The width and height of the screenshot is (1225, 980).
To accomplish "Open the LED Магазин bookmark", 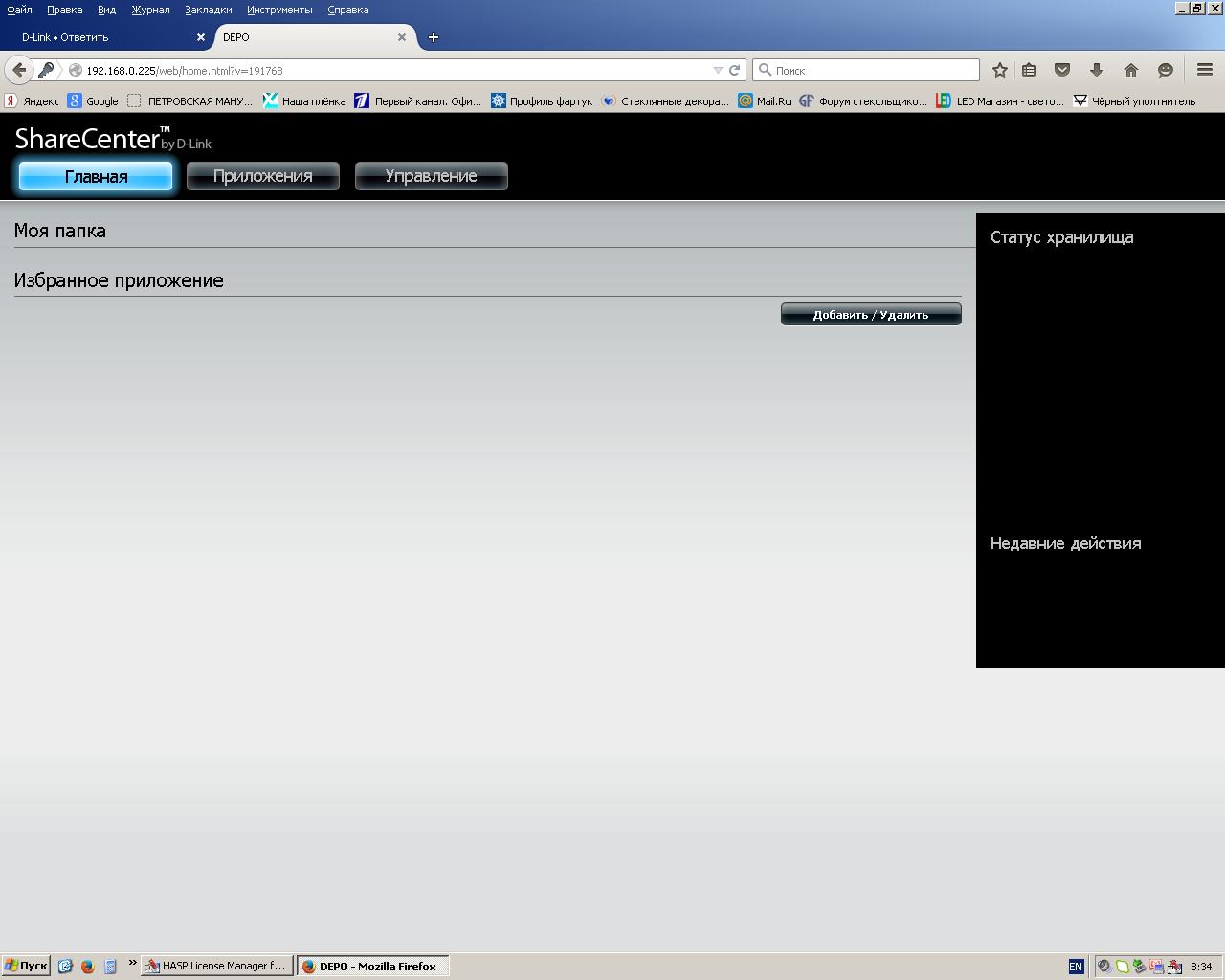I will [x=1000, y=100].
